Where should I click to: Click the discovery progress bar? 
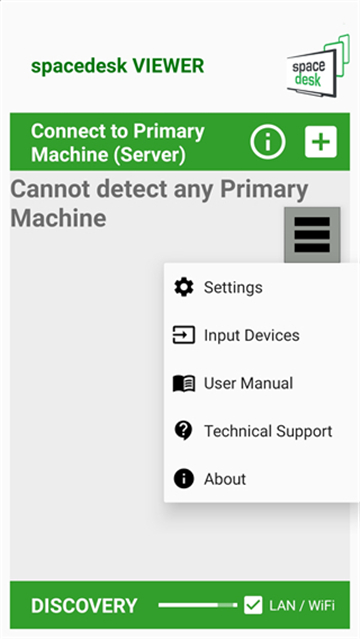click(x=198, y=605)
